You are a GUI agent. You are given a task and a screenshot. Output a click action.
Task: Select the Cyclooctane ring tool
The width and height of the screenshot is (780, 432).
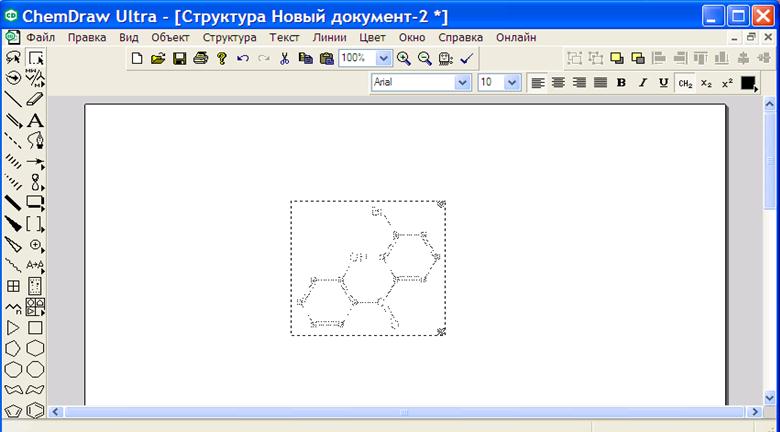pos(35,369)
